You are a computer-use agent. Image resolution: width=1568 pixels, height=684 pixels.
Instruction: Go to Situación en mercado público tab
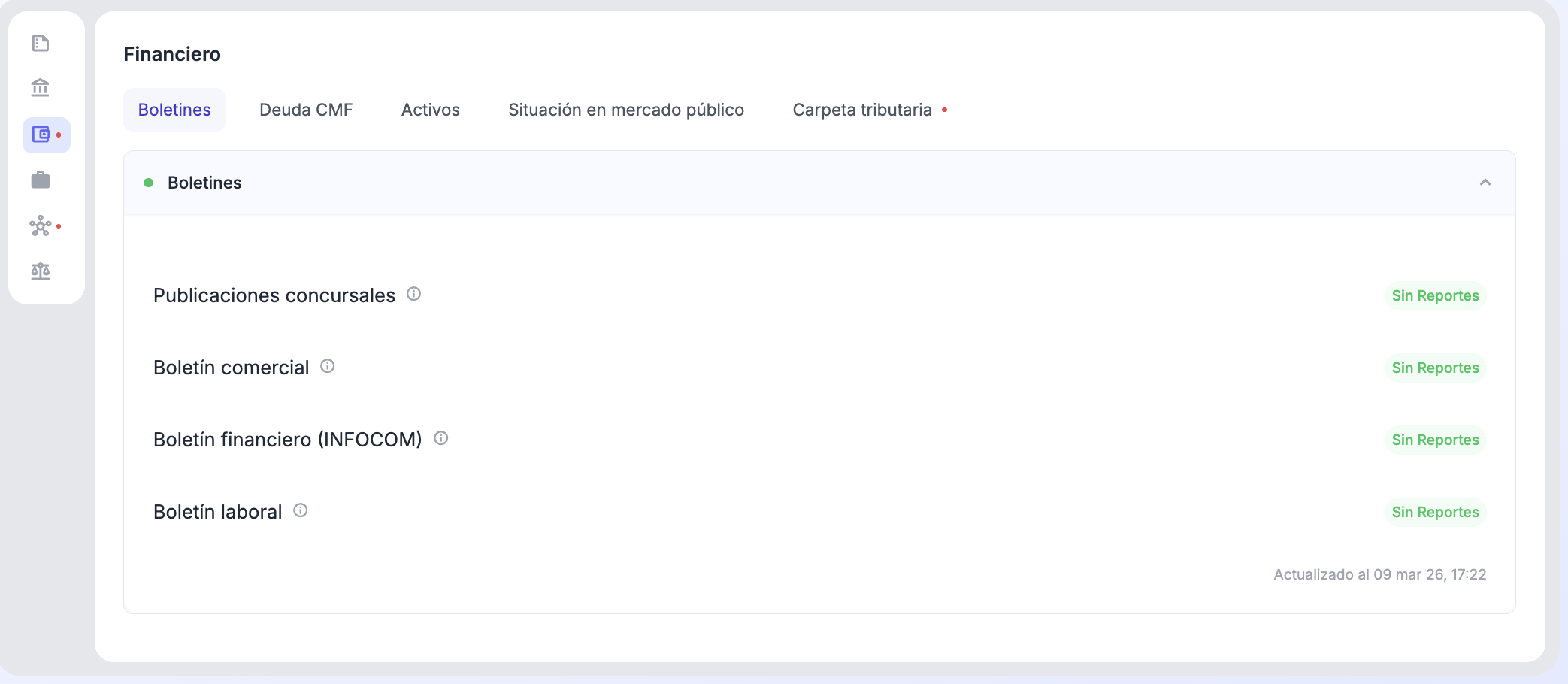click(x=626, y=110)
